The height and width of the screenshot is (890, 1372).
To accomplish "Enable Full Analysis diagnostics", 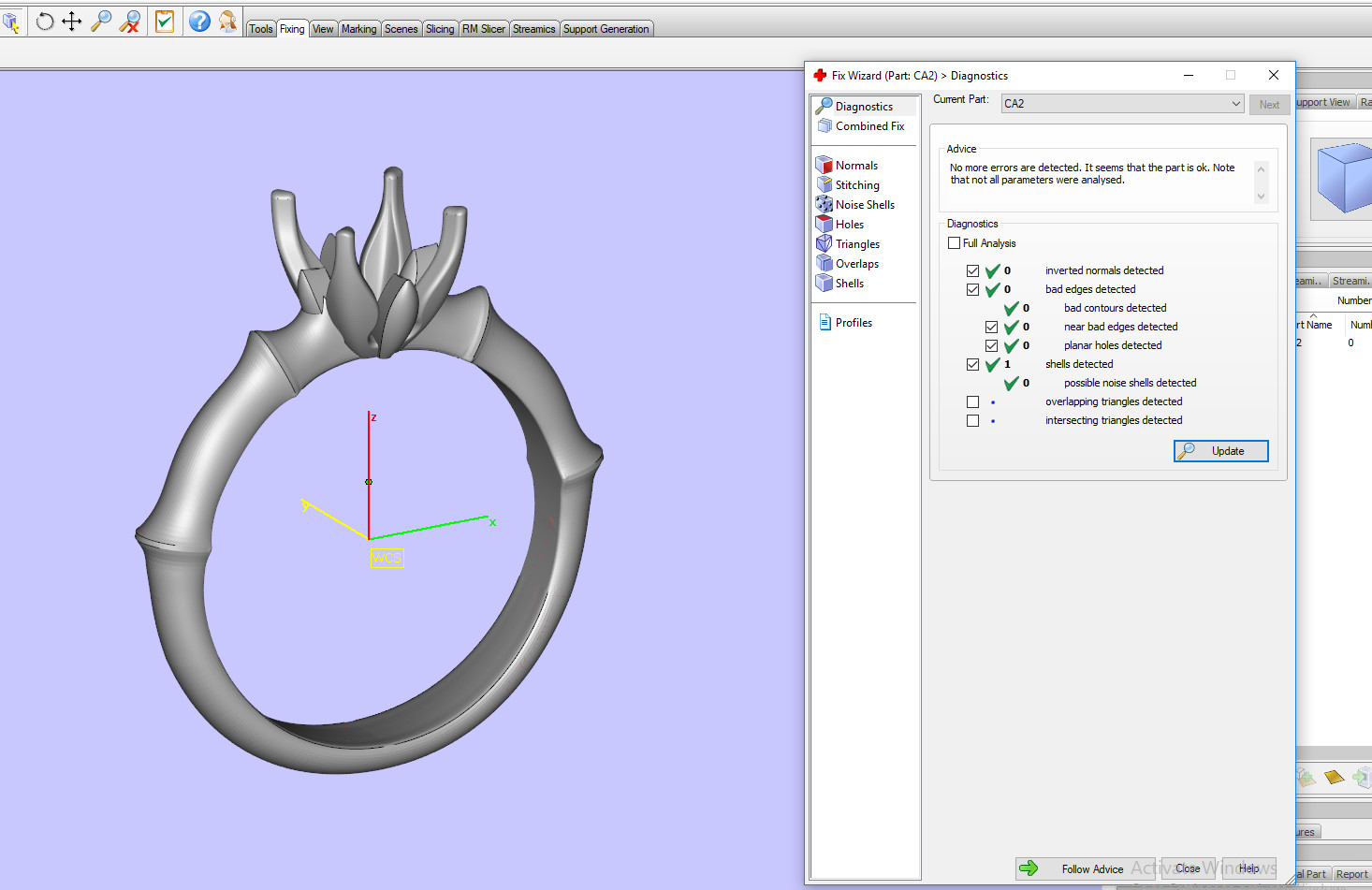I will click(x=954, y=242).
